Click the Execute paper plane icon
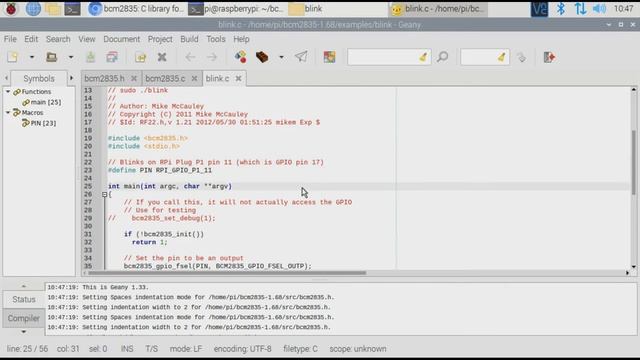 pos(301,57)
